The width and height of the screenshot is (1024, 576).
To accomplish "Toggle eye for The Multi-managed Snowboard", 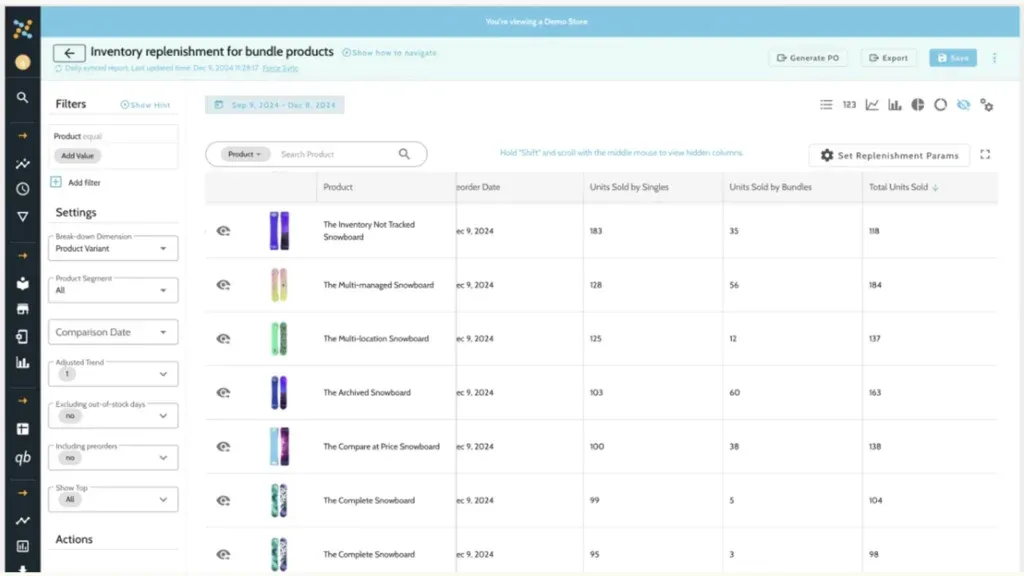I will coord(223,285).
